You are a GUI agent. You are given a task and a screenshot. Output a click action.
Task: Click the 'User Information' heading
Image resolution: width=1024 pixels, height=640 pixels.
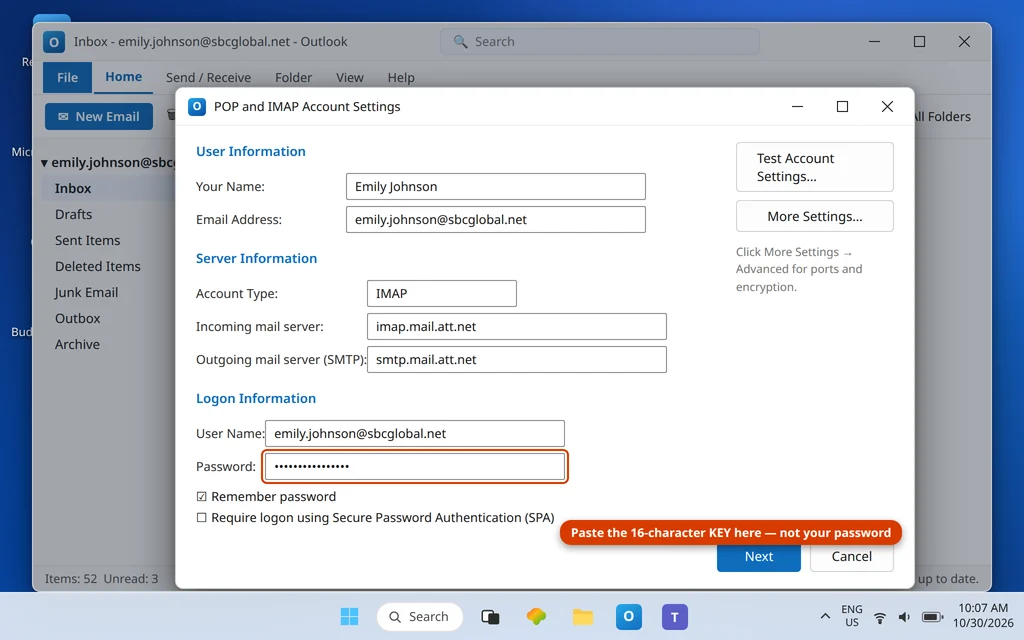[251, 152]
